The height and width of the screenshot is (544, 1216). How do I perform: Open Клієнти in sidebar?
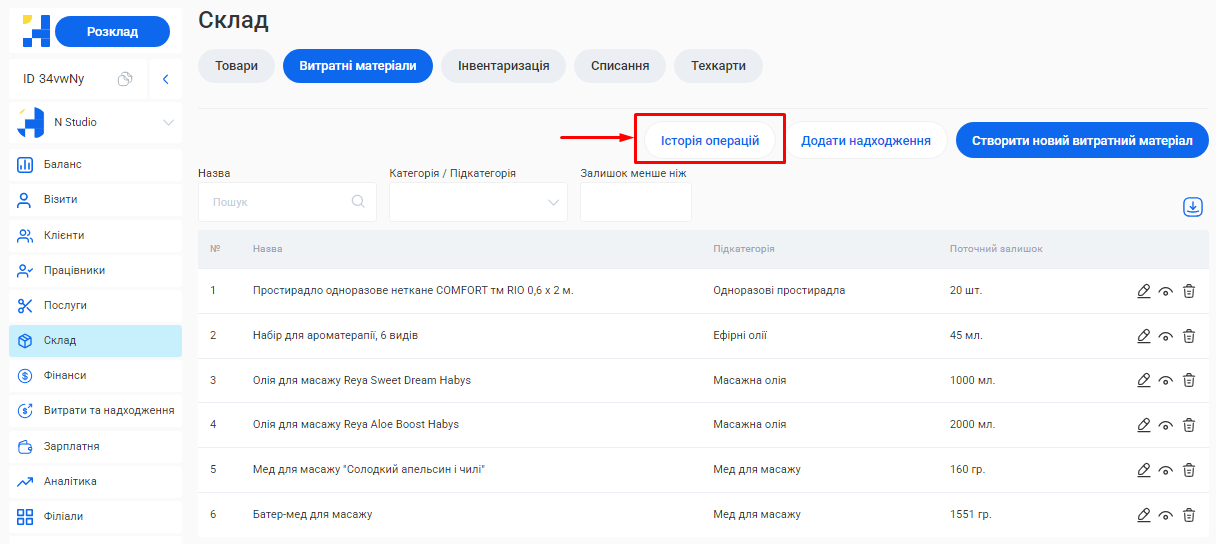pos(96,235)
